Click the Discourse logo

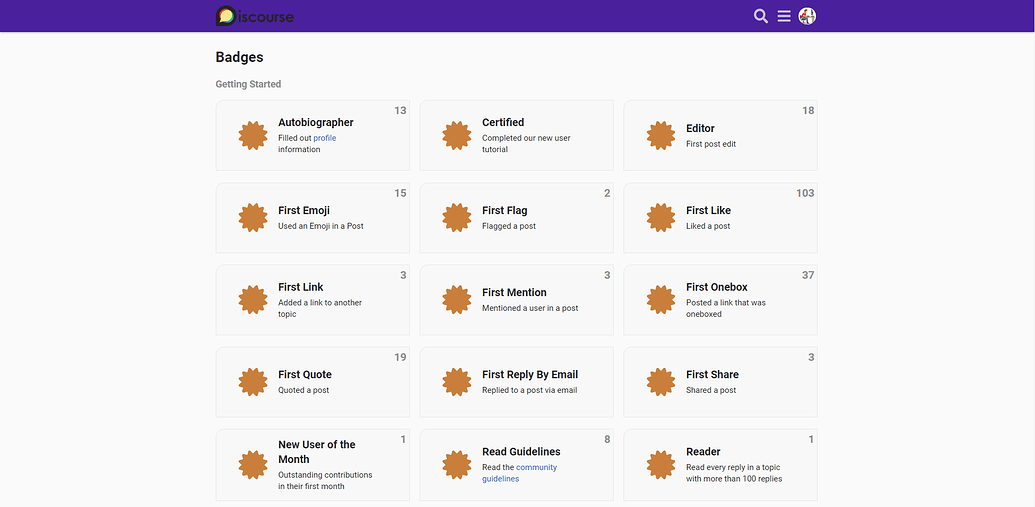254,16
